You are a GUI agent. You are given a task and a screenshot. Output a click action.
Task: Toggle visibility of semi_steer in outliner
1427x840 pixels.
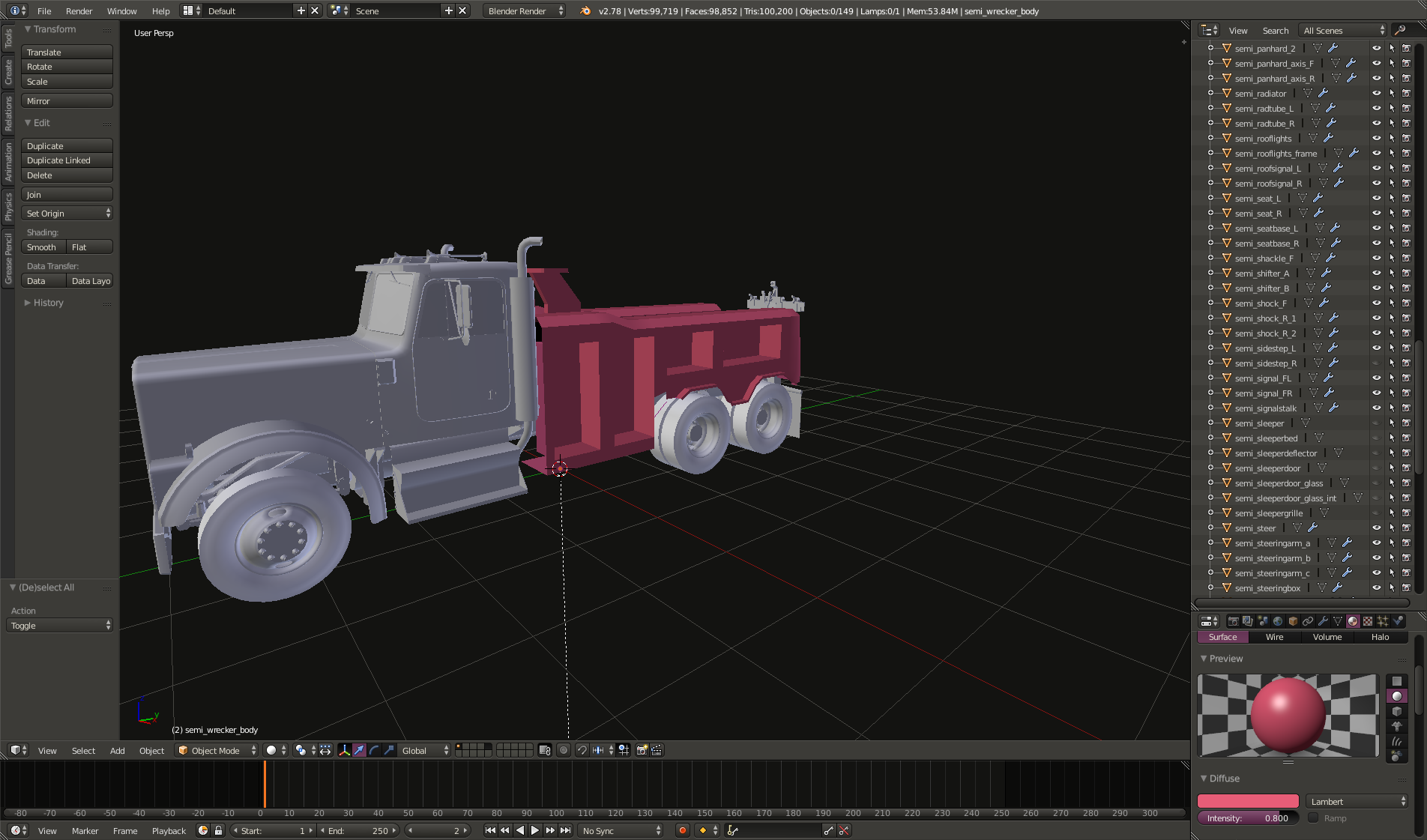pos(1376,528)
